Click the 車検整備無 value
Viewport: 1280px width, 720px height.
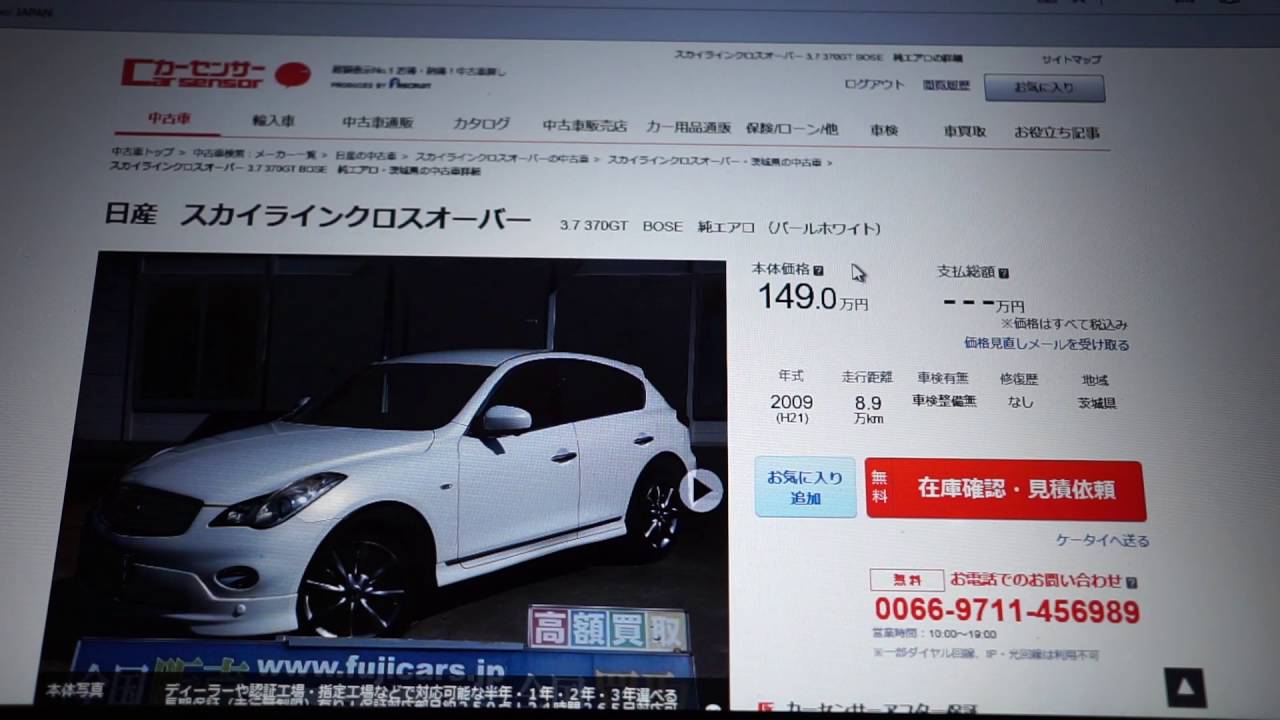tap(944, 400)
